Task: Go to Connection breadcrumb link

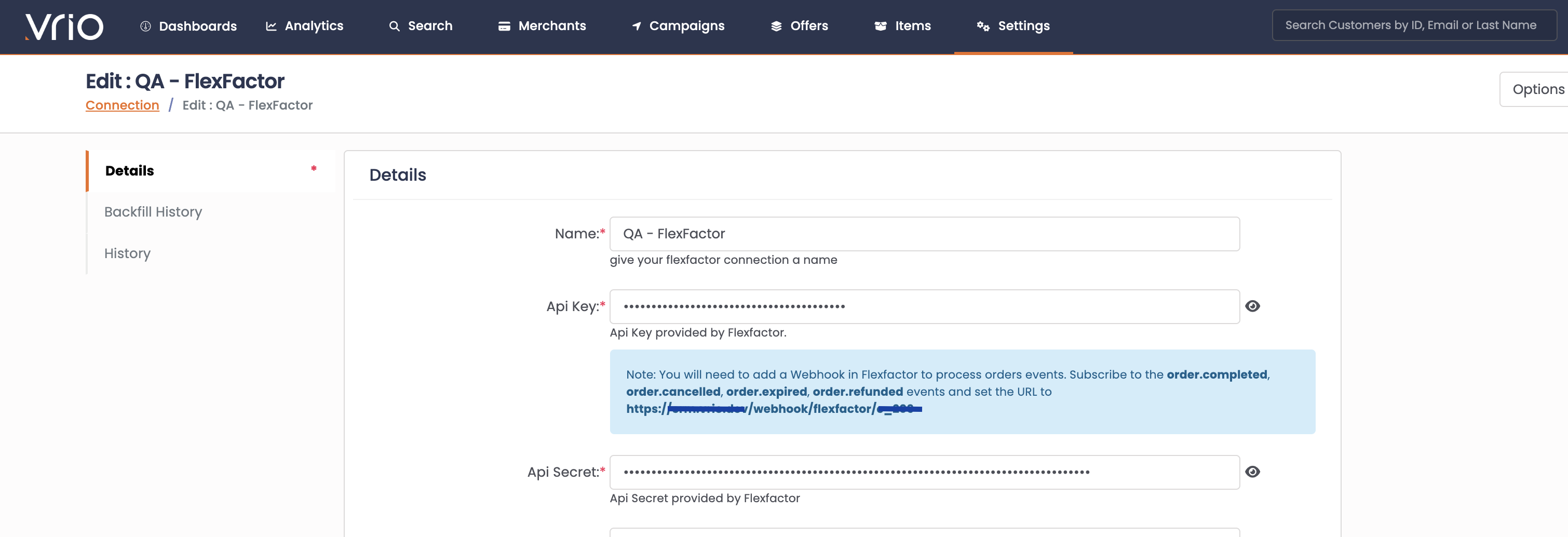Action: 123,105
